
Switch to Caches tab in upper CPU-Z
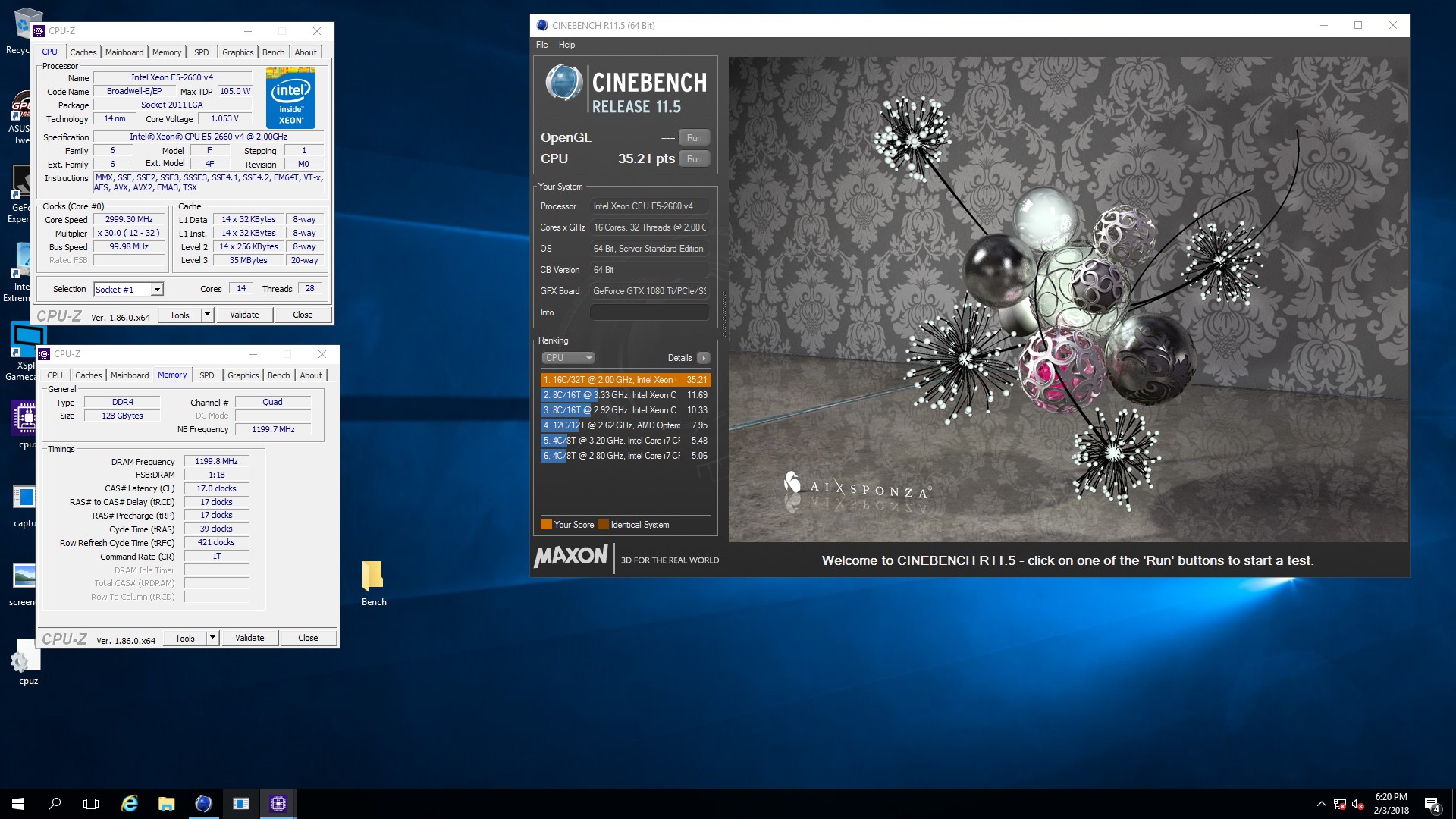tap(83, 52)
